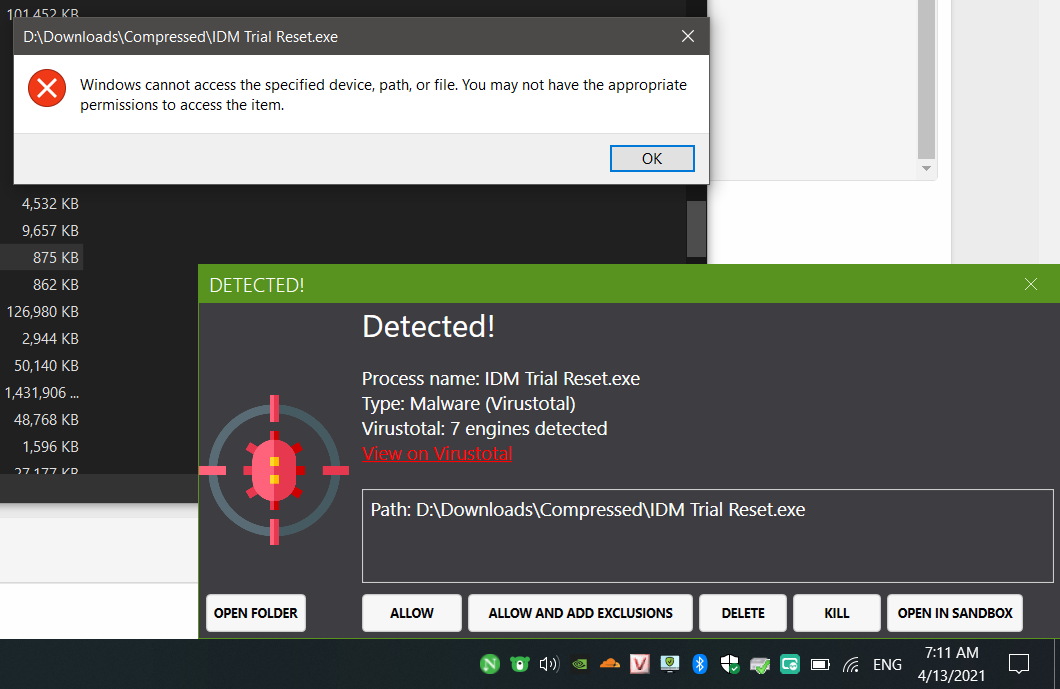Click the ENG language indicator
The image size is (1060, 689).
coord(887,665)
